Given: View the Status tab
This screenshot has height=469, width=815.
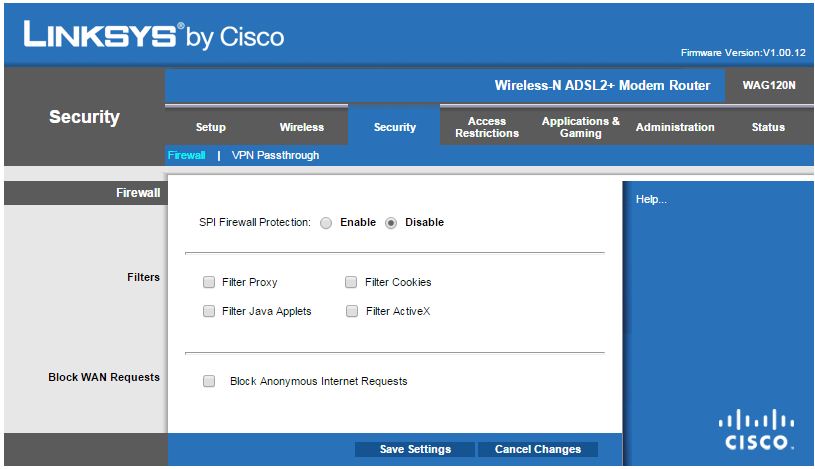Looking at the screenshot, I should coord(768,128).
